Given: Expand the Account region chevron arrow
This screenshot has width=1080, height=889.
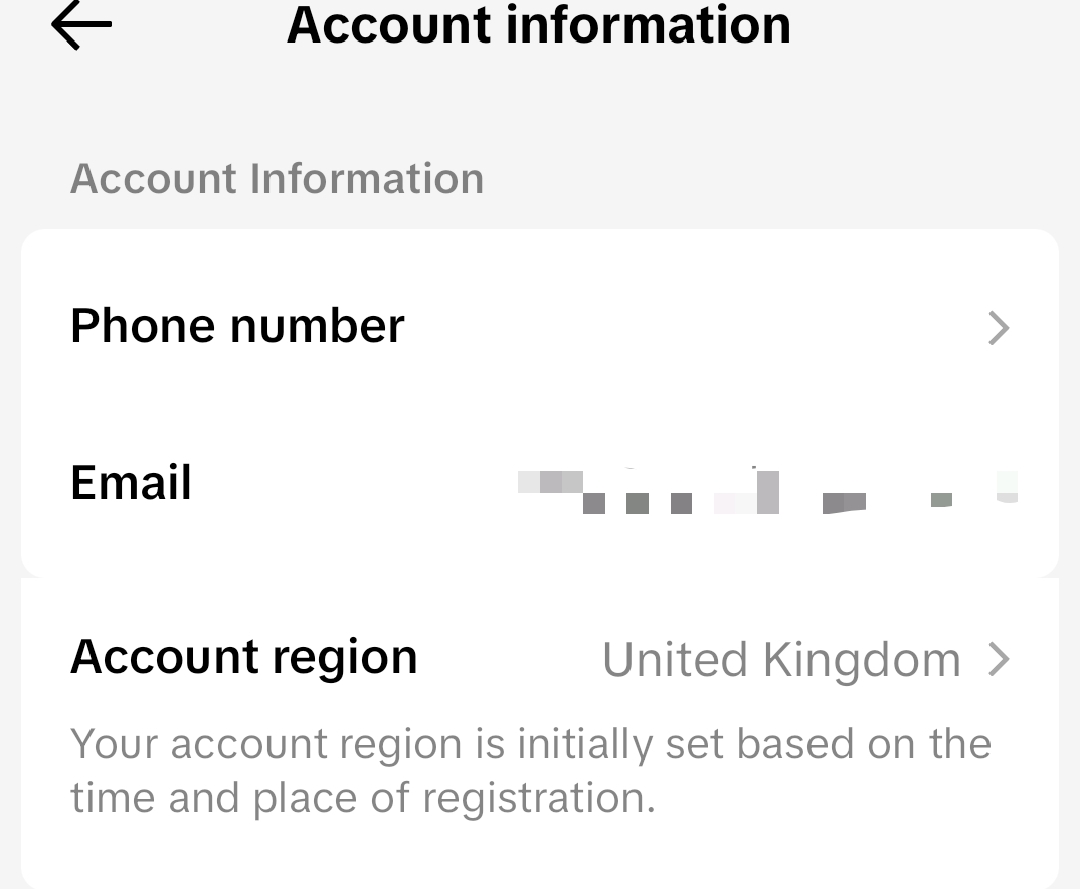Looking at the screenshot, I should point(998,660).
